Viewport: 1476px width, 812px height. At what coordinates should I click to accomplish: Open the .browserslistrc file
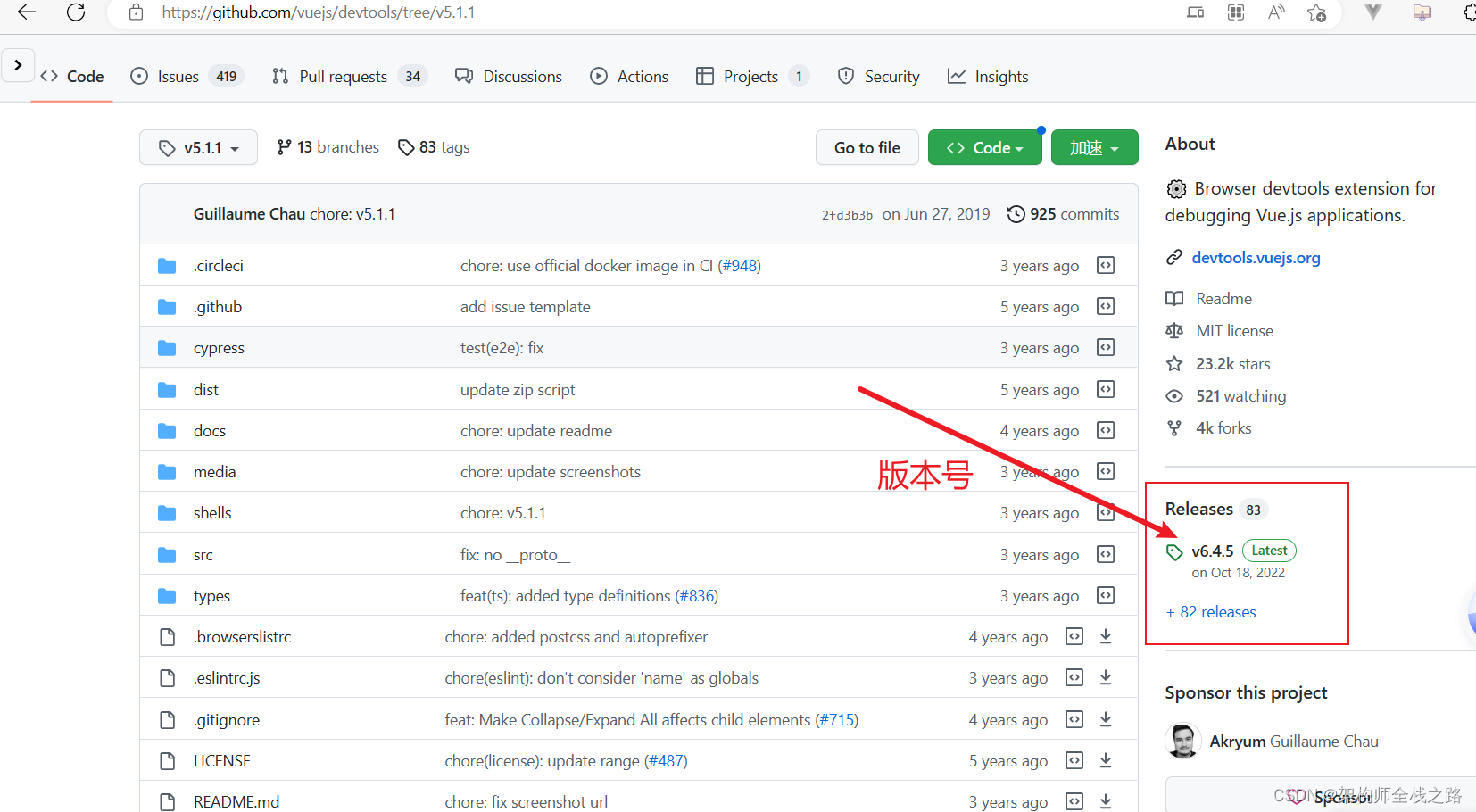tap(242, 637)
